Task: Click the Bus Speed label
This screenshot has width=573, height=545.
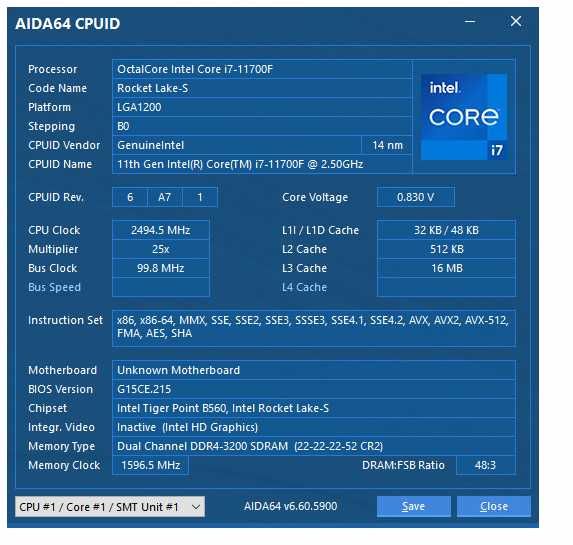Action: click(54, 287)
